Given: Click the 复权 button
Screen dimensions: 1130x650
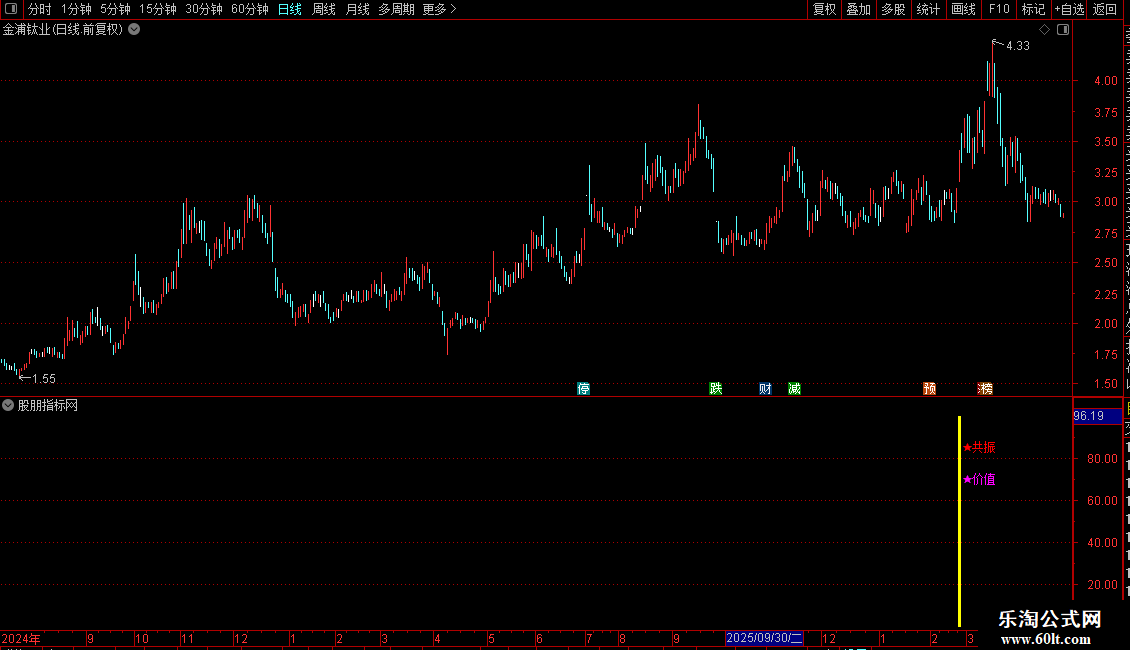Looking at the screenshot, I should click(824, 9).
